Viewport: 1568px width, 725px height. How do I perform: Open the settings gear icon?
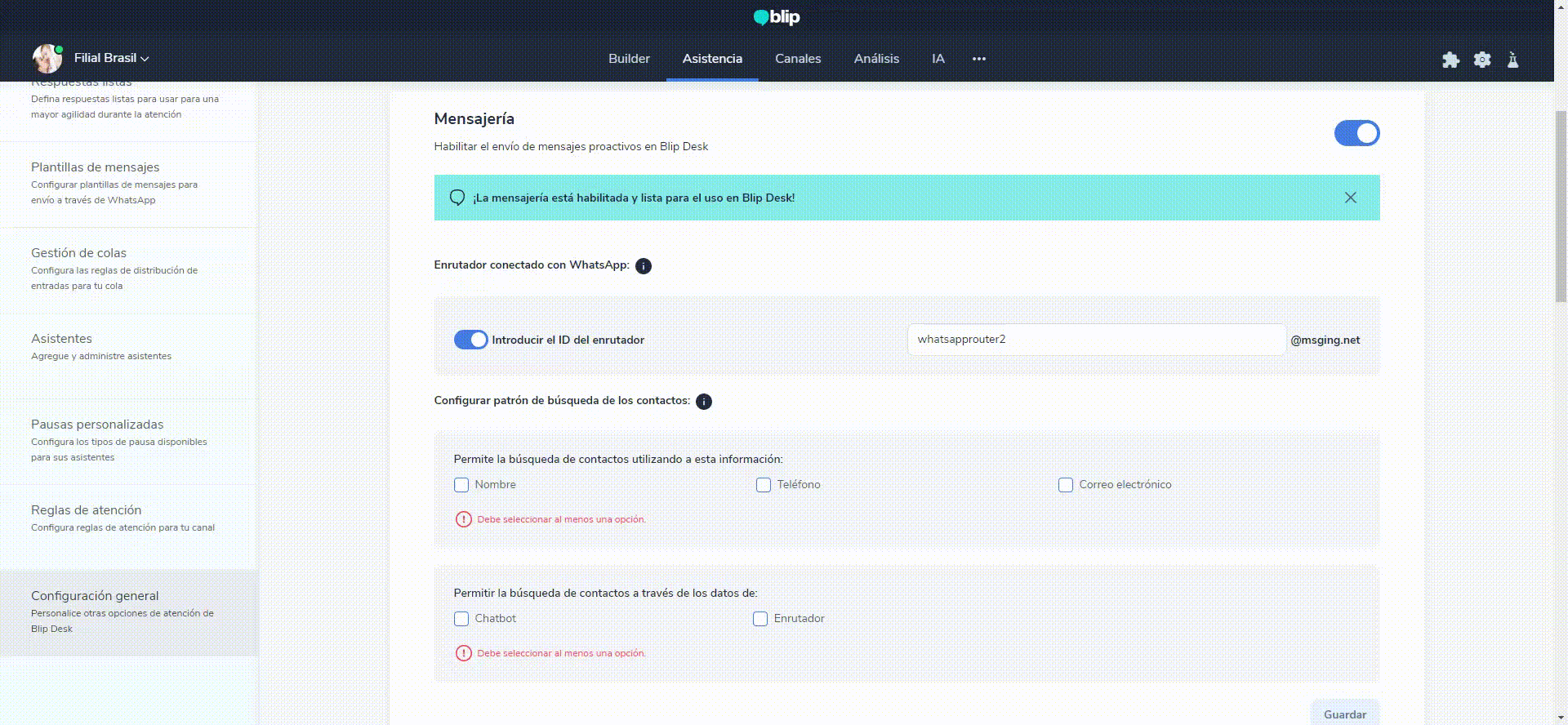point(1482,60)
